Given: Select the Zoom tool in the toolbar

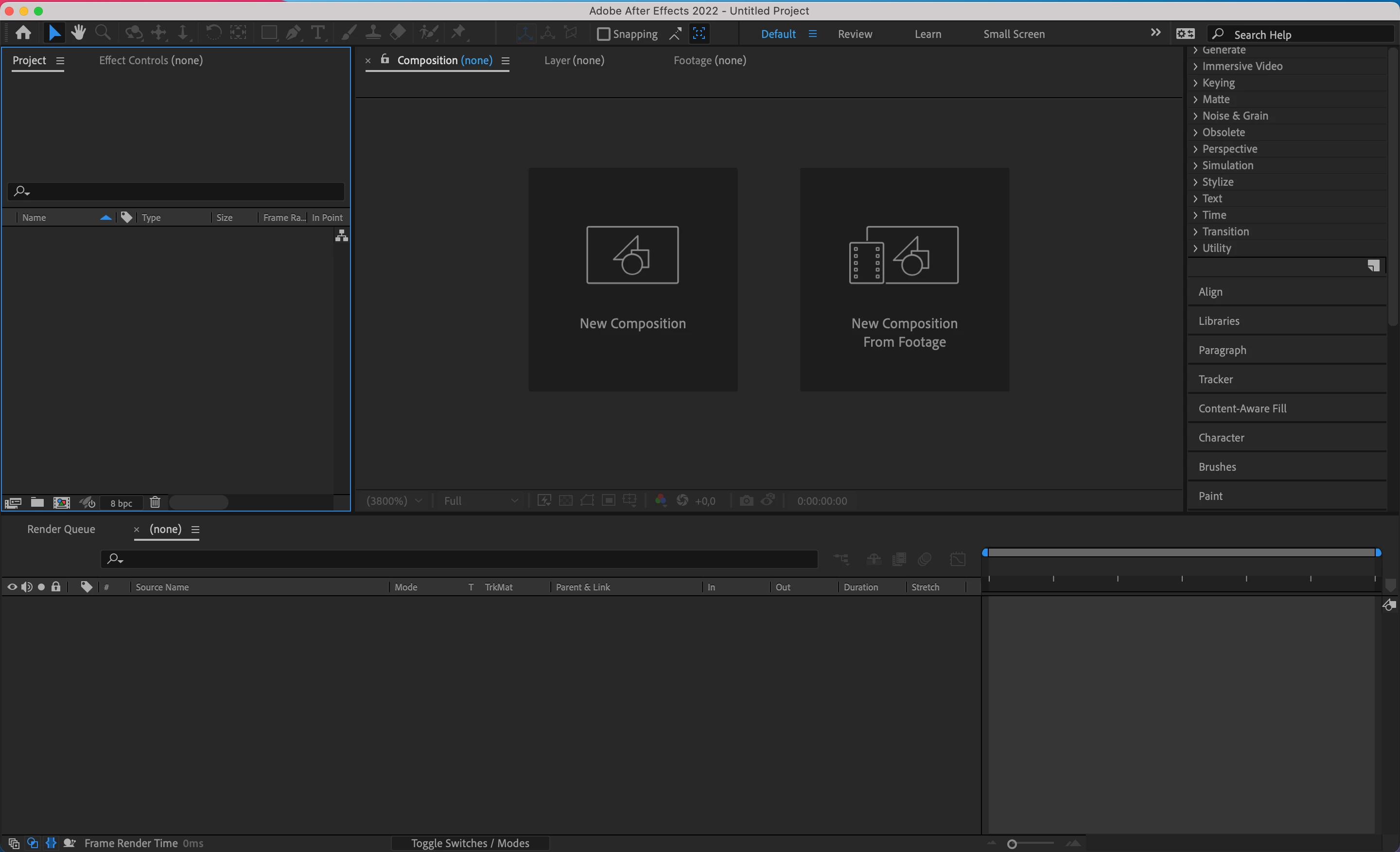Looking at the screenshot, I should (x=103, y=33).
